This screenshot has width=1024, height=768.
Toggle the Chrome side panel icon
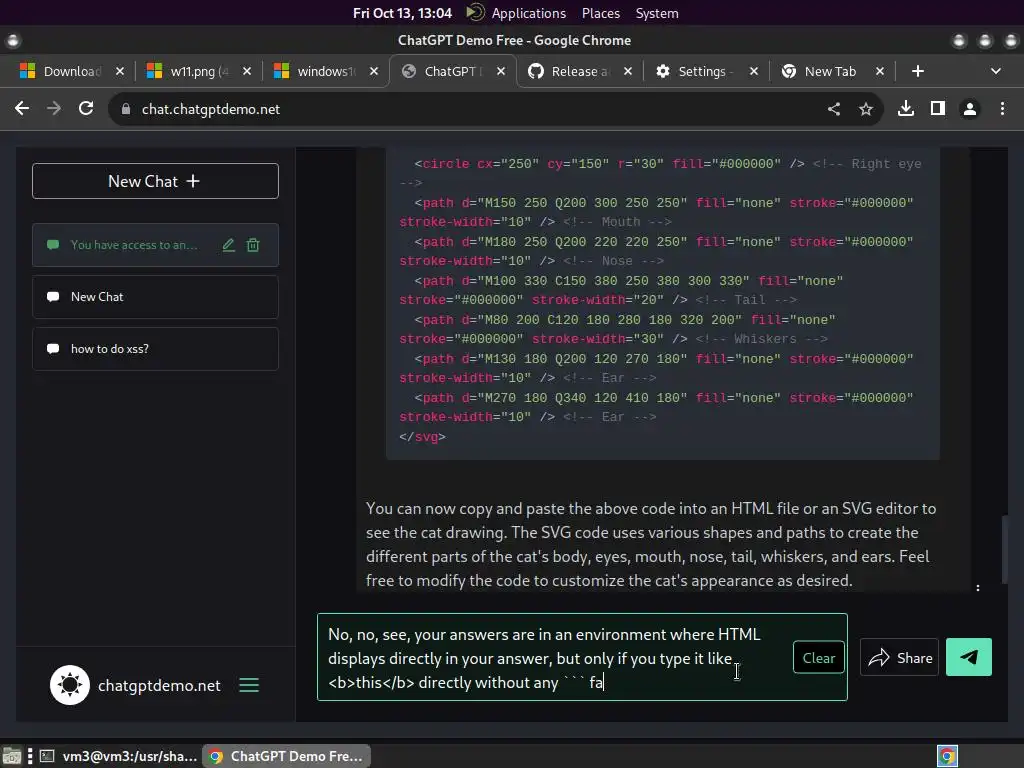coord(938,108)
